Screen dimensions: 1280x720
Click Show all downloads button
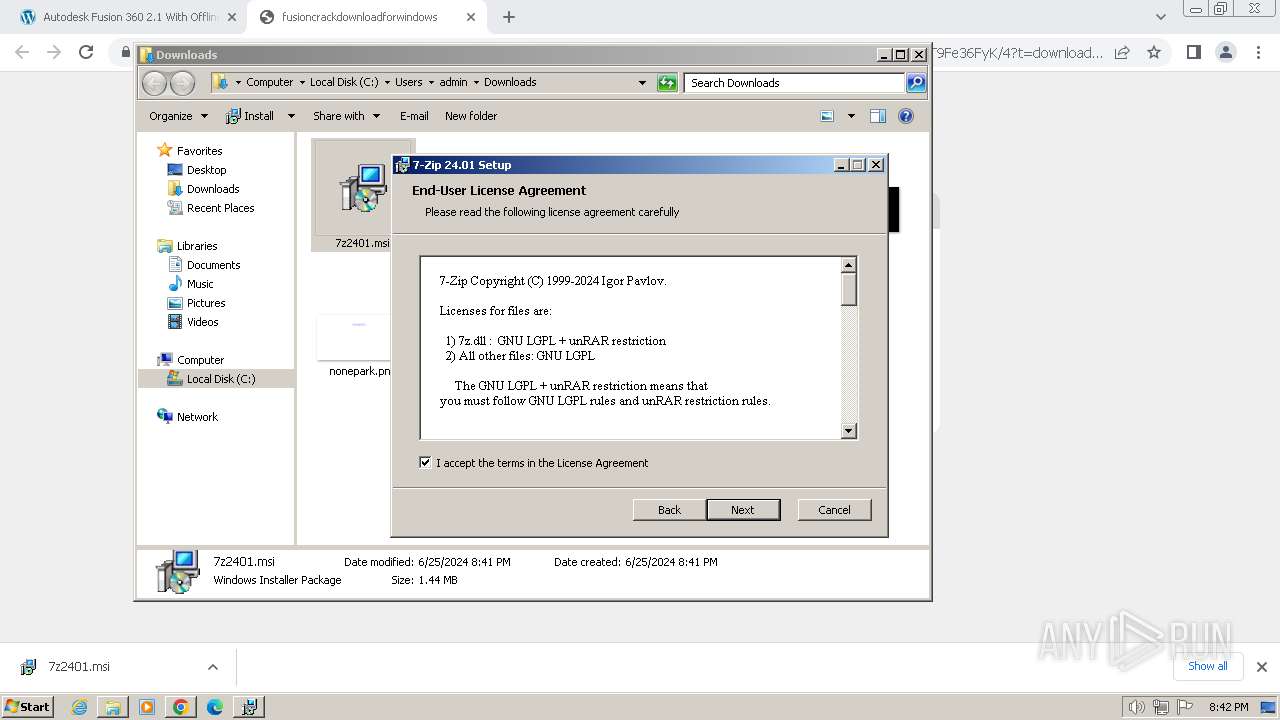[x=1207, y=666]
